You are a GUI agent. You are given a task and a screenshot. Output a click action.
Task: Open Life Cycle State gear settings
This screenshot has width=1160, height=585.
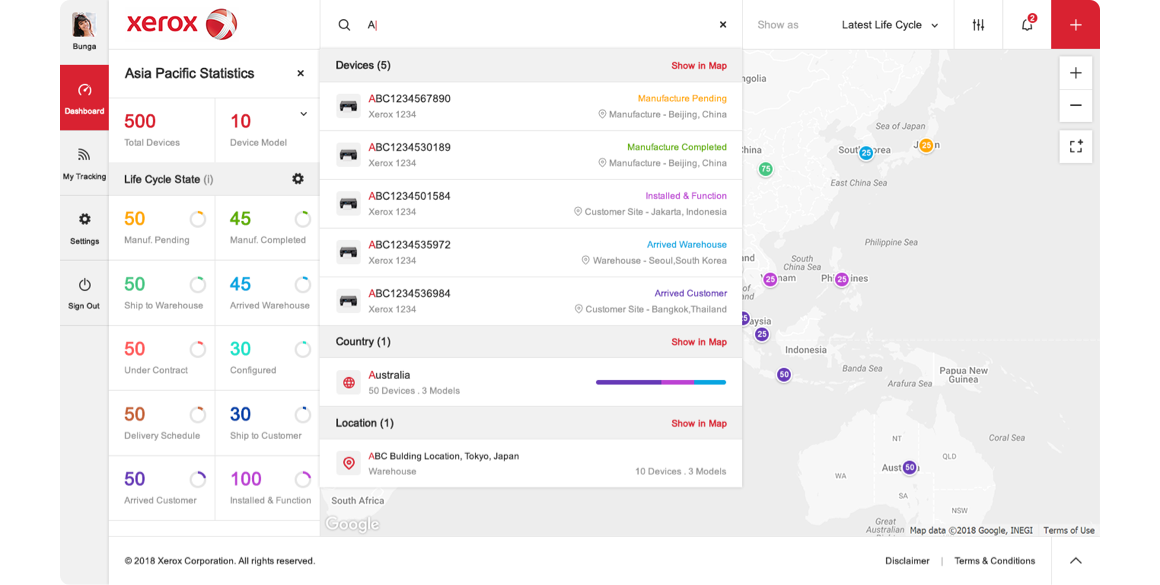(297, 178)
